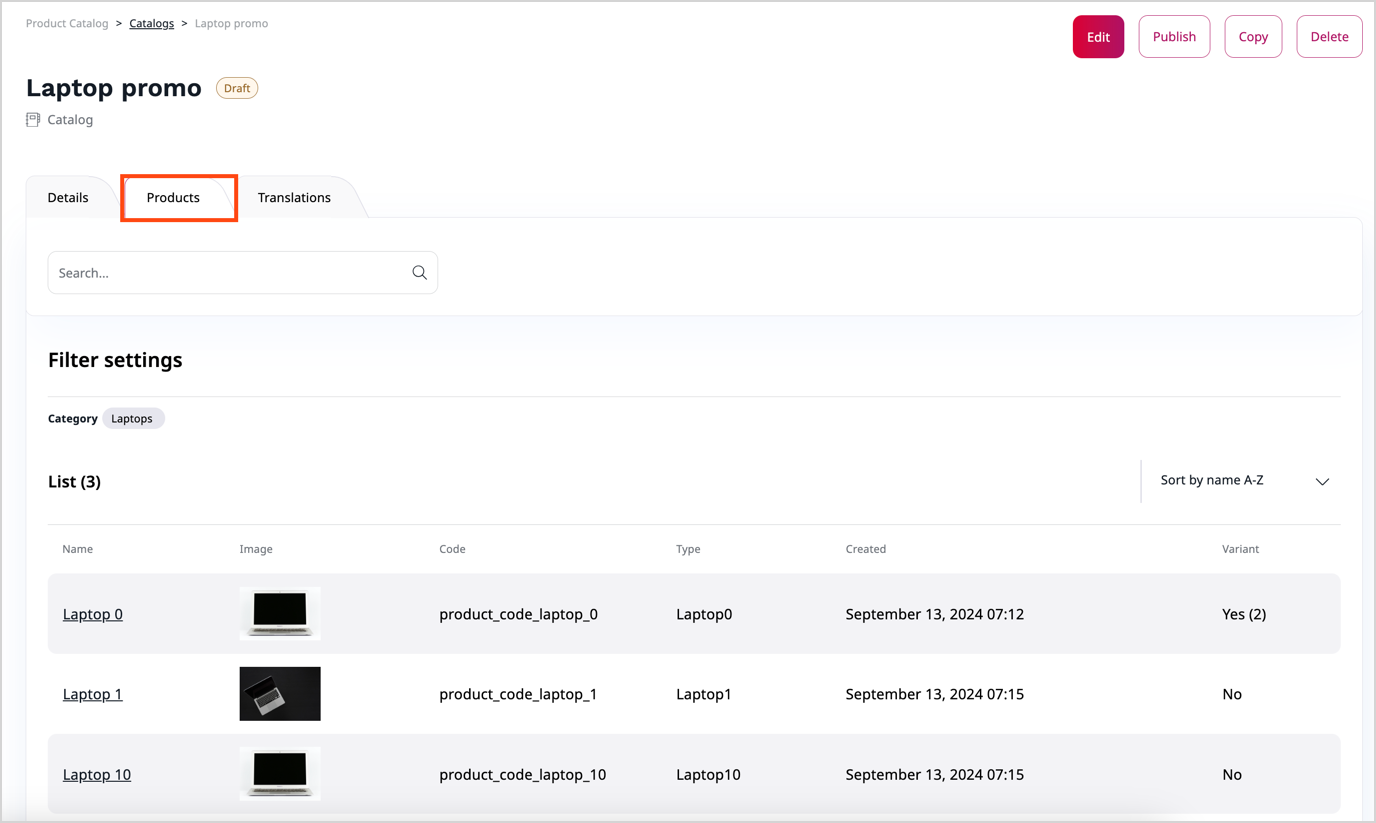Click the Edit button
The image size is (1376, 823).
coord(1098,37)
